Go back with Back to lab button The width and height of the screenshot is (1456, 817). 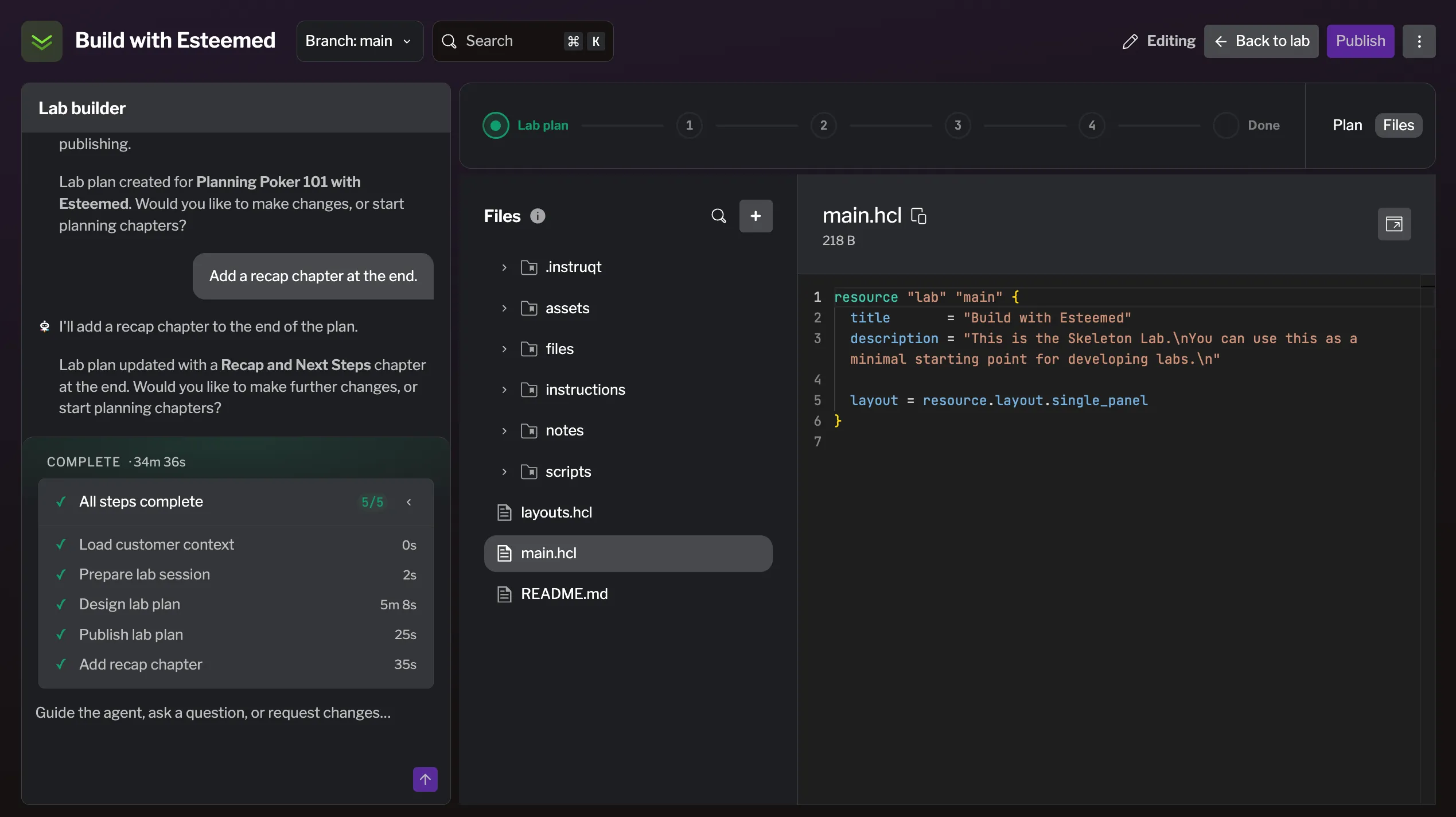tap(1261, 41)
